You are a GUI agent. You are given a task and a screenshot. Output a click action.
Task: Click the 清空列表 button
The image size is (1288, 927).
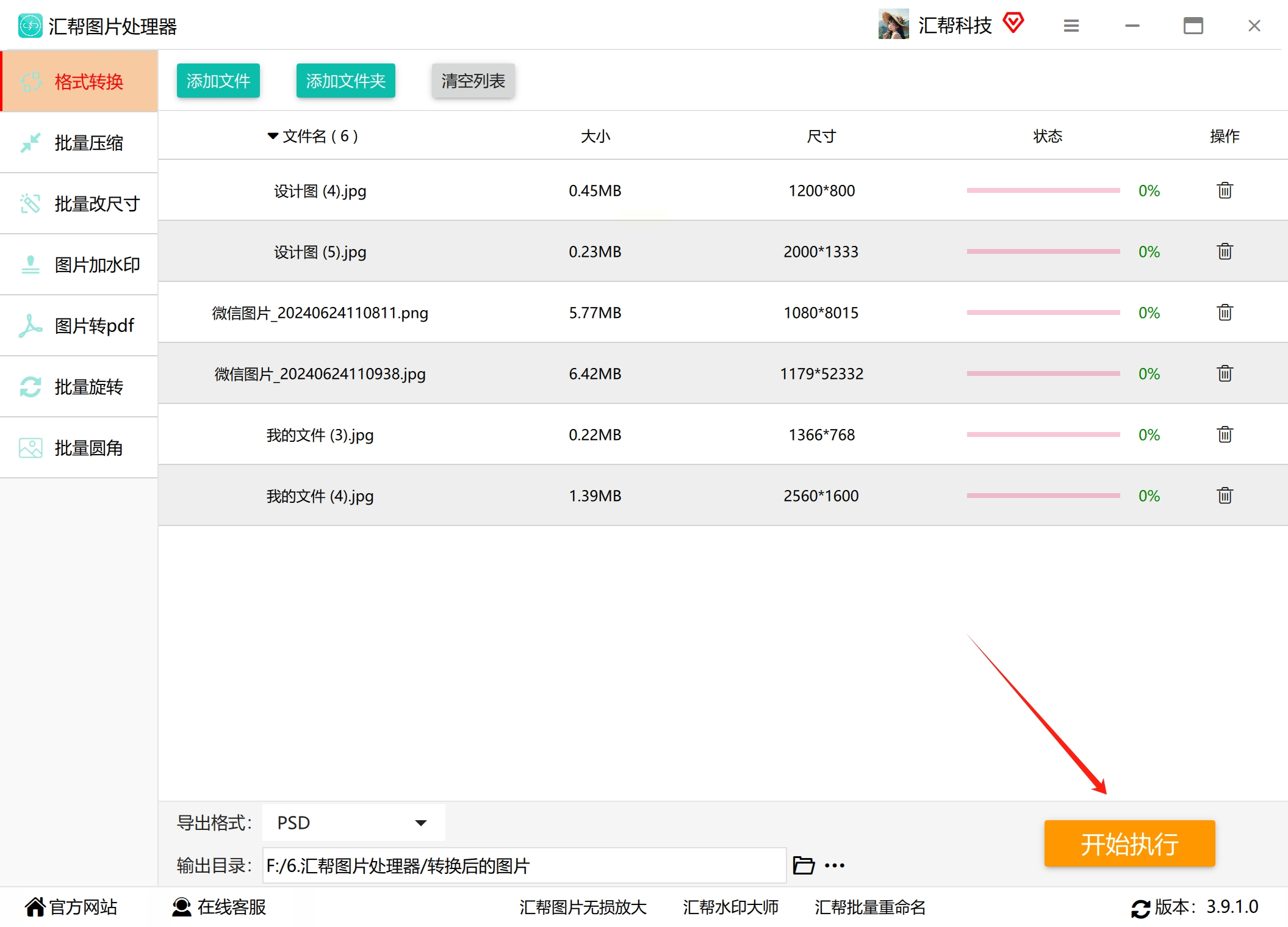[473, 81]
